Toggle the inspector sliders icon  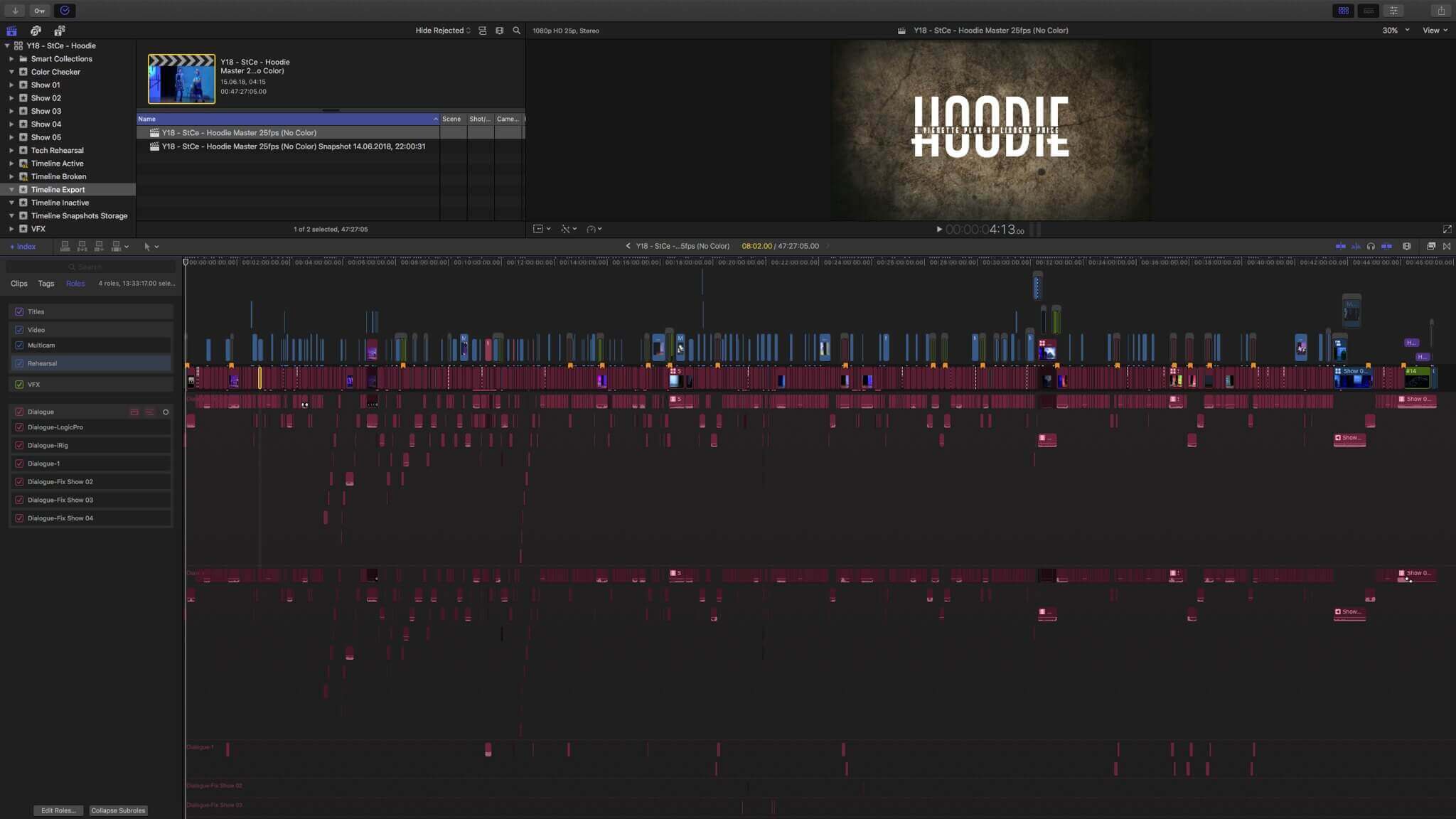1393,11
